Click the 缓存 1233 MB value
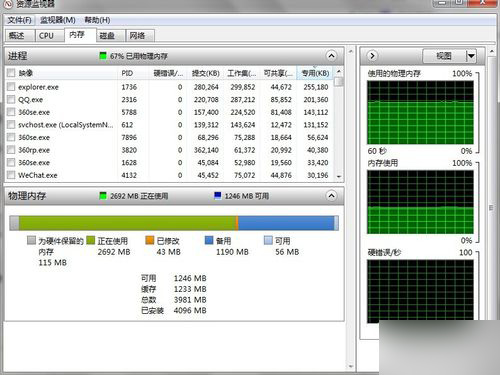Screen dimensions: 500x375 pyautogui.click(x=190, y=289)
